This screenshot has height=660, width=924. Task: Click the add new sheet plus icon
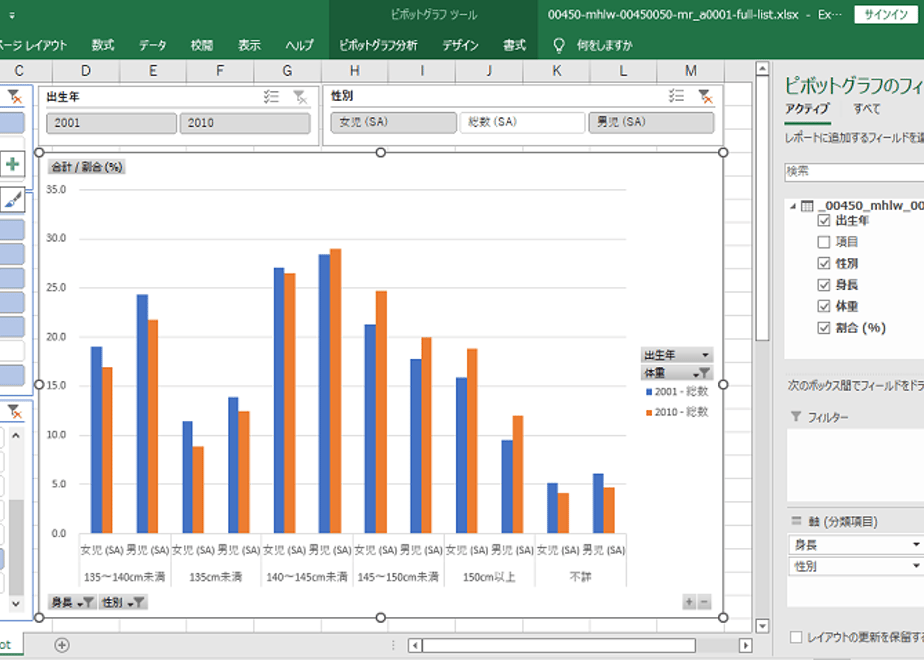(x=62, y=645)
